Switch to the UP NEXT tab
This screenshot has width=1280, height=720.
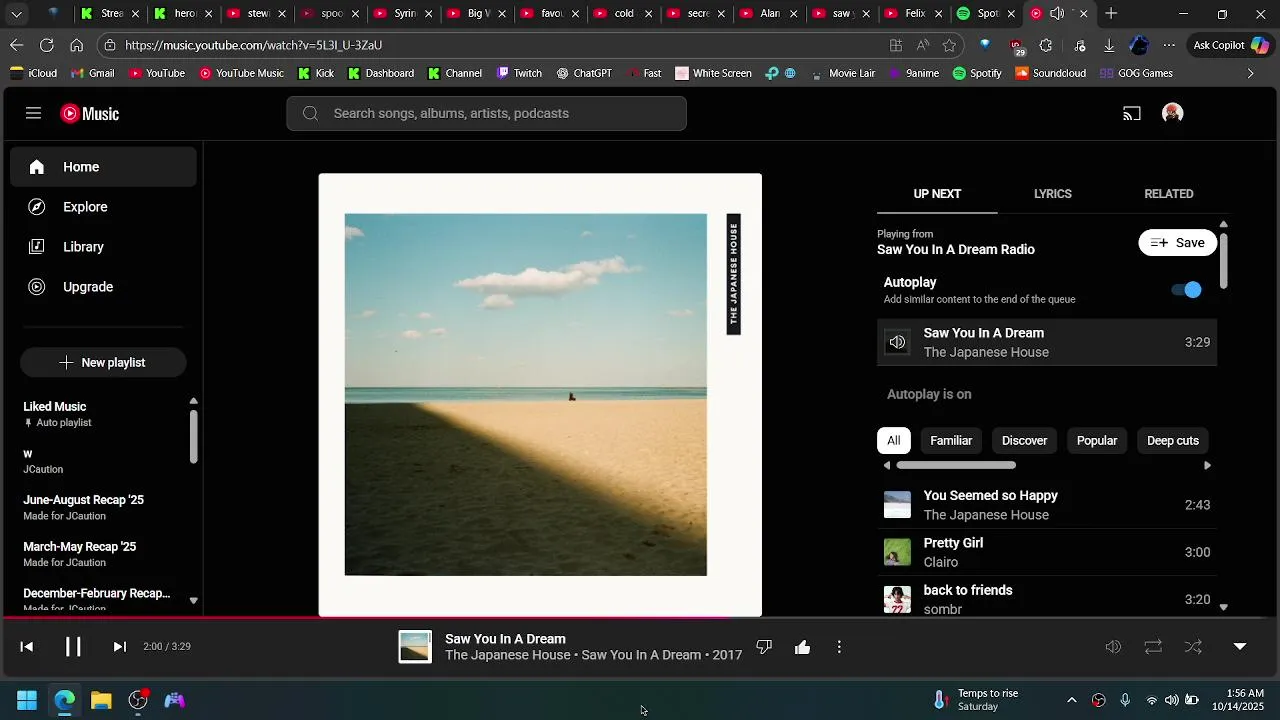pos(937,194)
